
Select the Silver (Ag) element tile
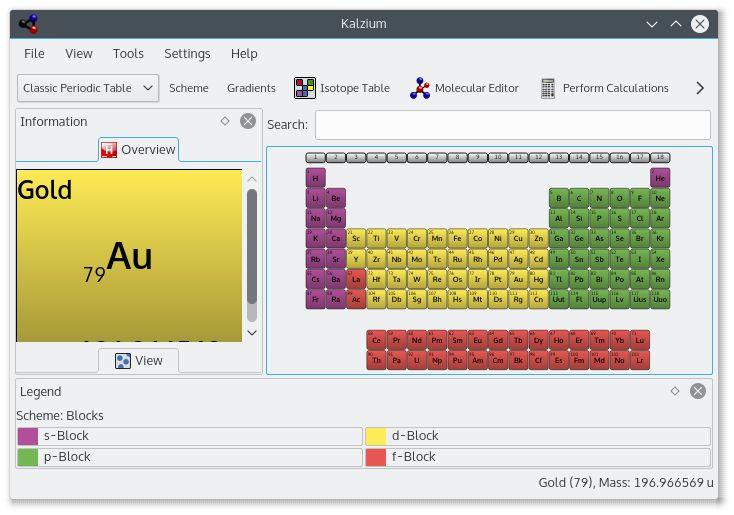tap(518, 259)
